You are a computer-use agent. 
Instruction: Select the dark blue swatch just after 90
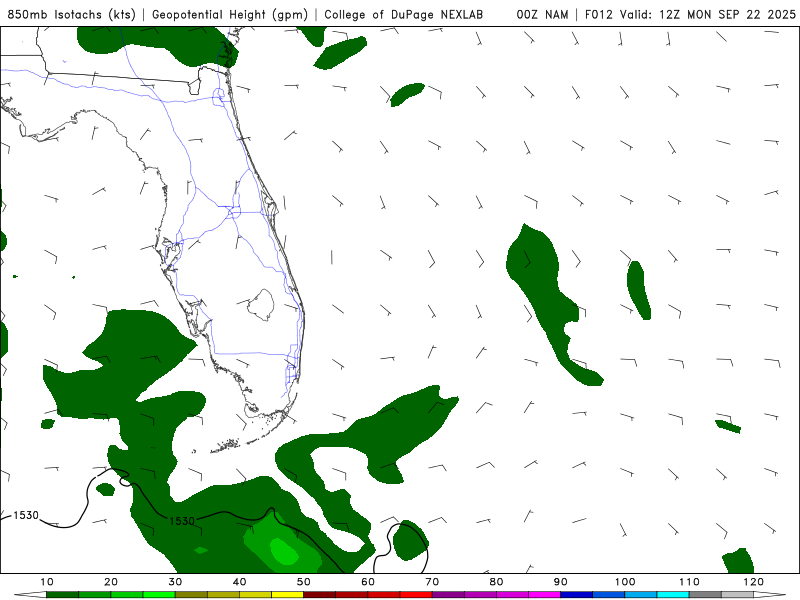[x=577, y=595]
